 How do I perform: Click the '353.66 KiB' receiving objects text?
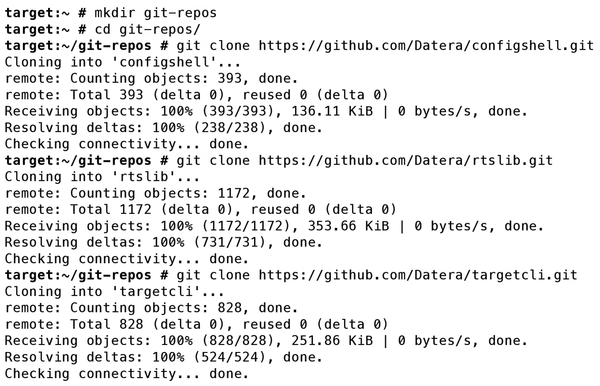348,226
